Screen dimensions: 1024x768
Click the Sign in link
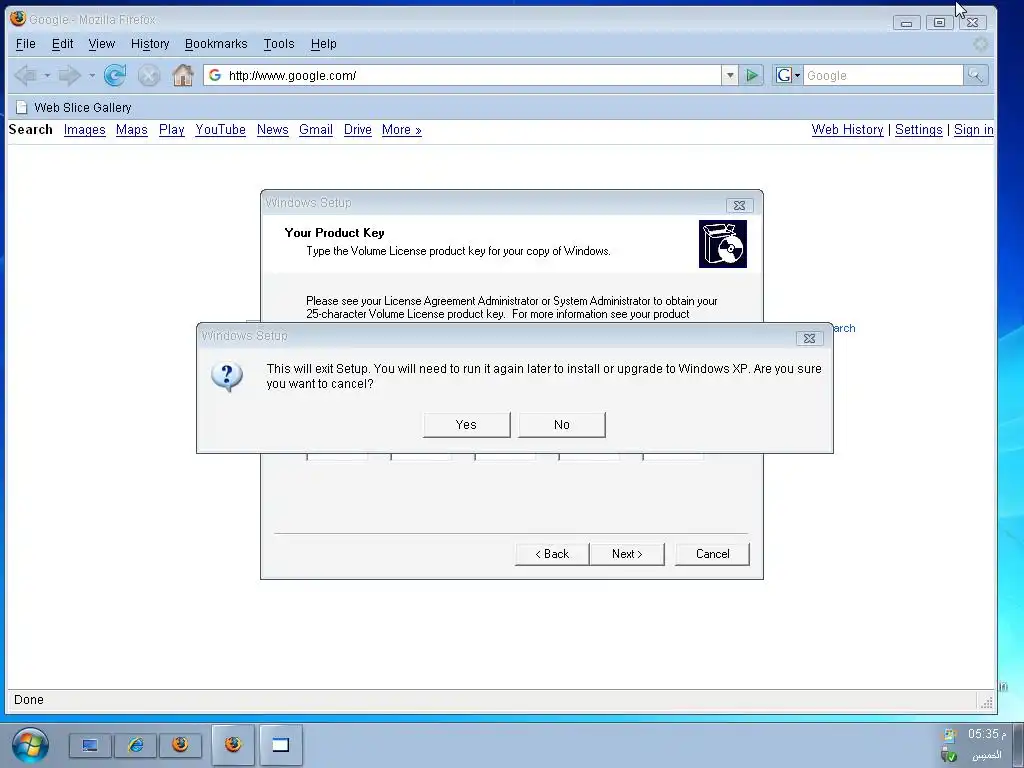[973, 130]
